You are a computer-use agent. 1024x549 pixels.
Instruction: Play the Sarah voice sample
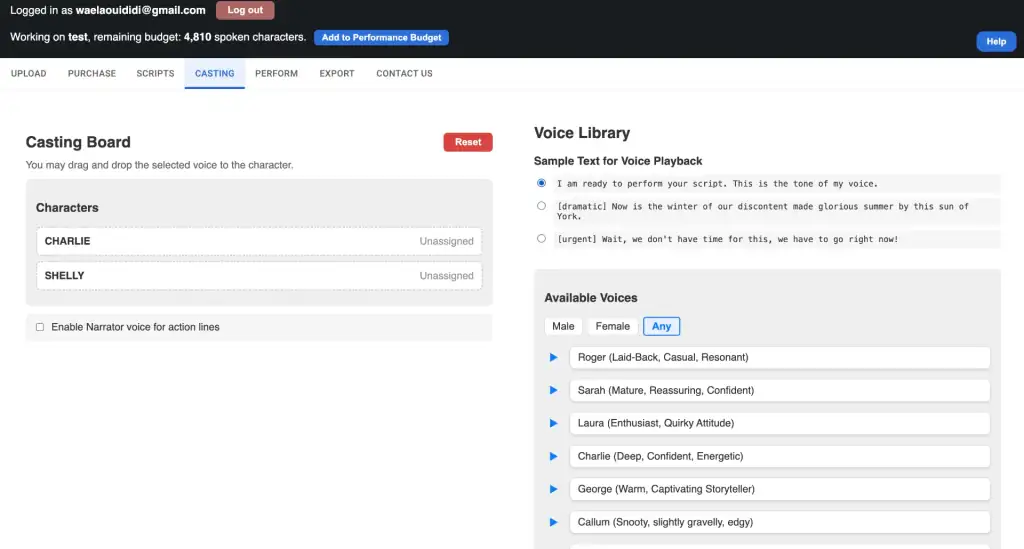[x=553, y=390]
